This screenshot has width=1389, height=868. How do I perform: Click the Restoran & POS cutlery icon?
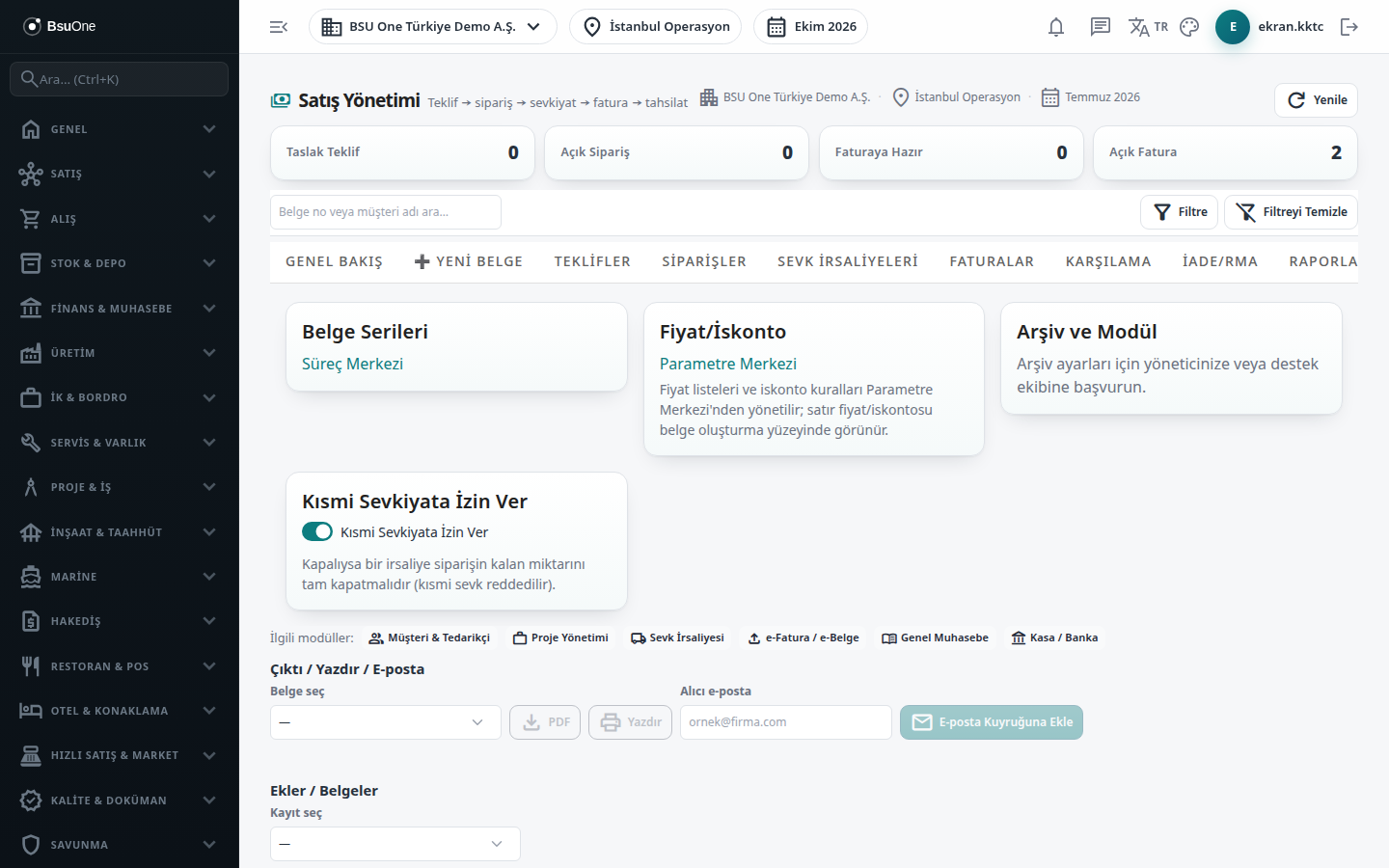coord(31,666)
